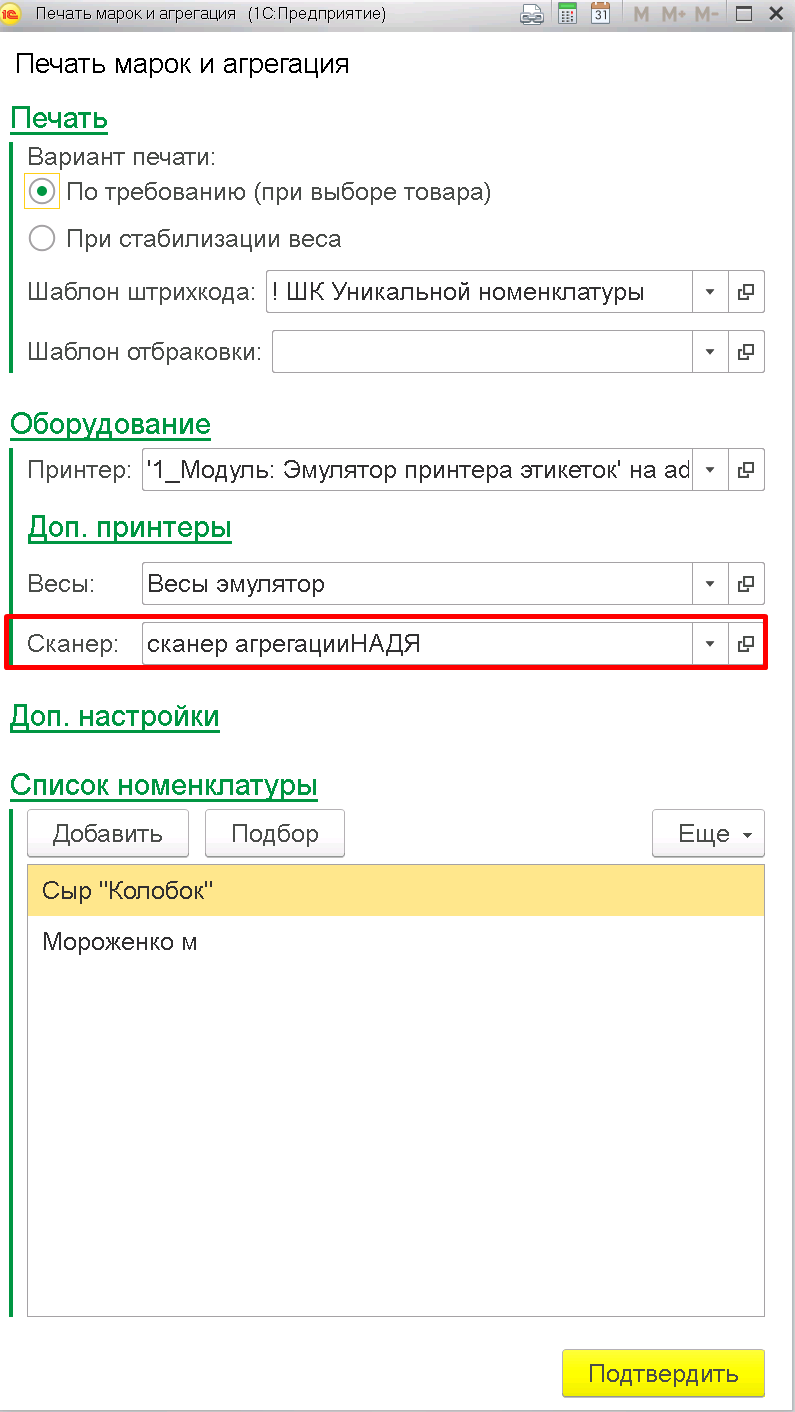Close the Печать марок и агрегация window
This screenshot has width=795, height=1412.
point(776,14)
